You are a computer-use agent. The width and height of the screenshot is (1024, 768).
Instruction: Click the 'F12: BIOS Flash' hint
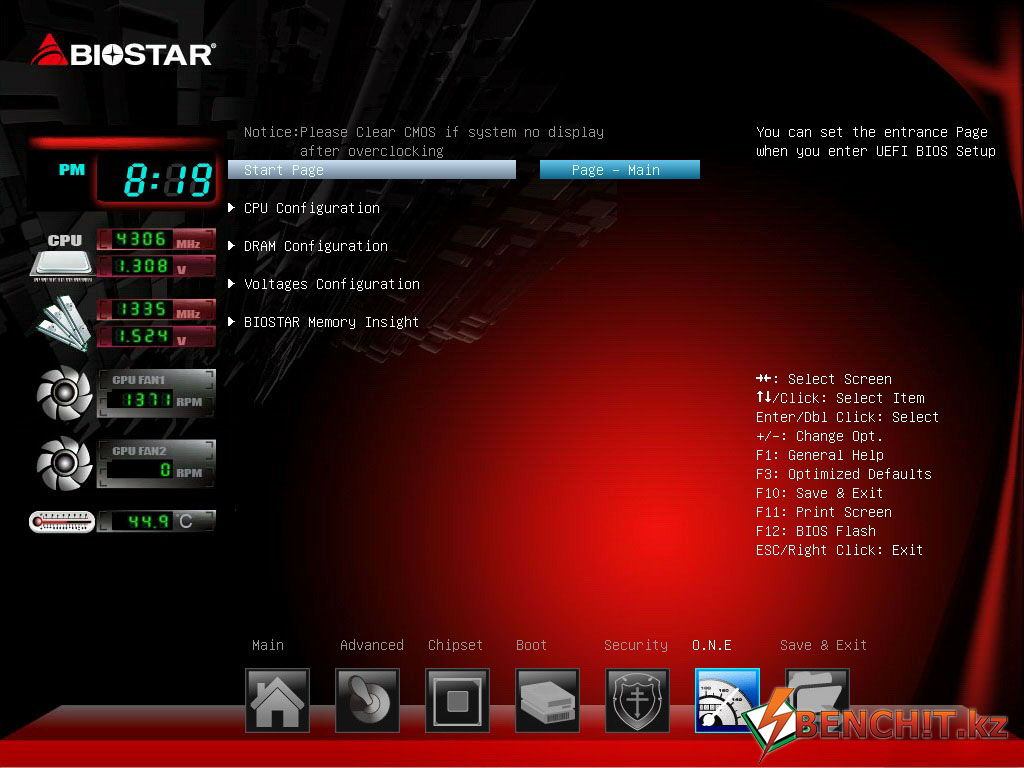(816, 530)
